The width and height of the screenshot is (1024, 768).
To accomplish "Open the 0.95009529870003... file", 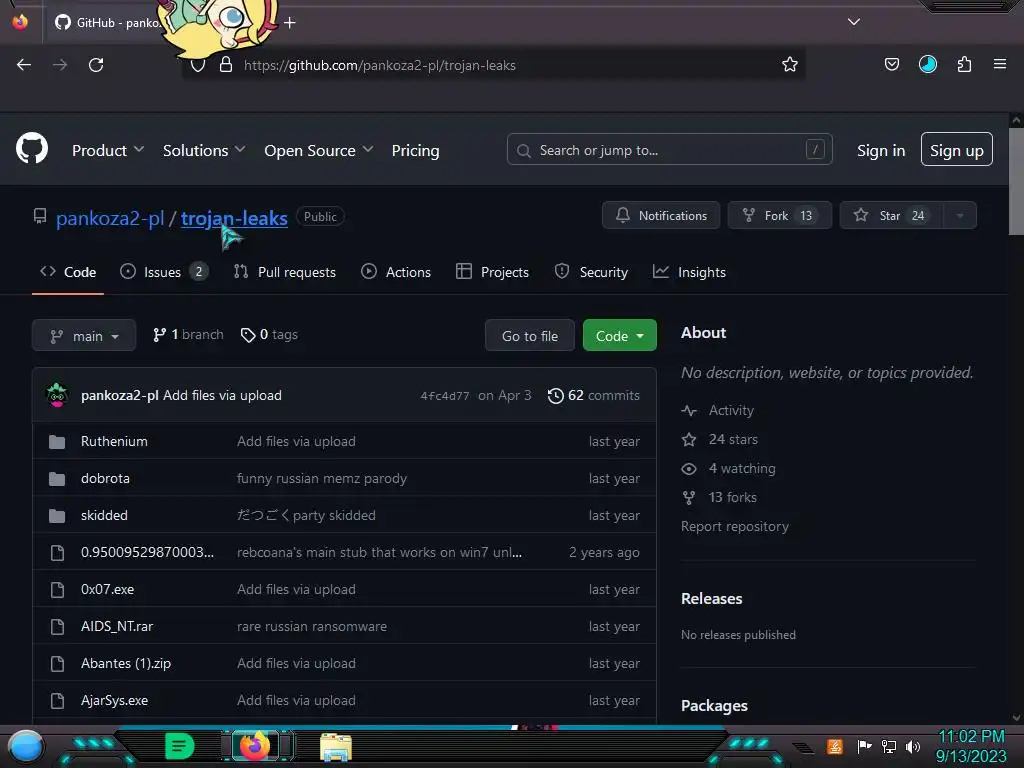I will point(148,552).
